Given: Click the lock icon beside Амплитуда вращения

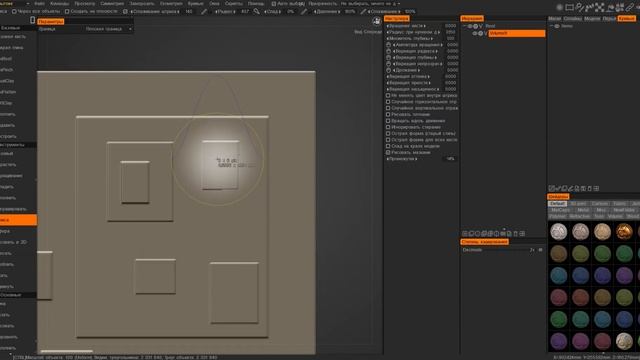Looking at the screenshot, I should tap(389, 45).
